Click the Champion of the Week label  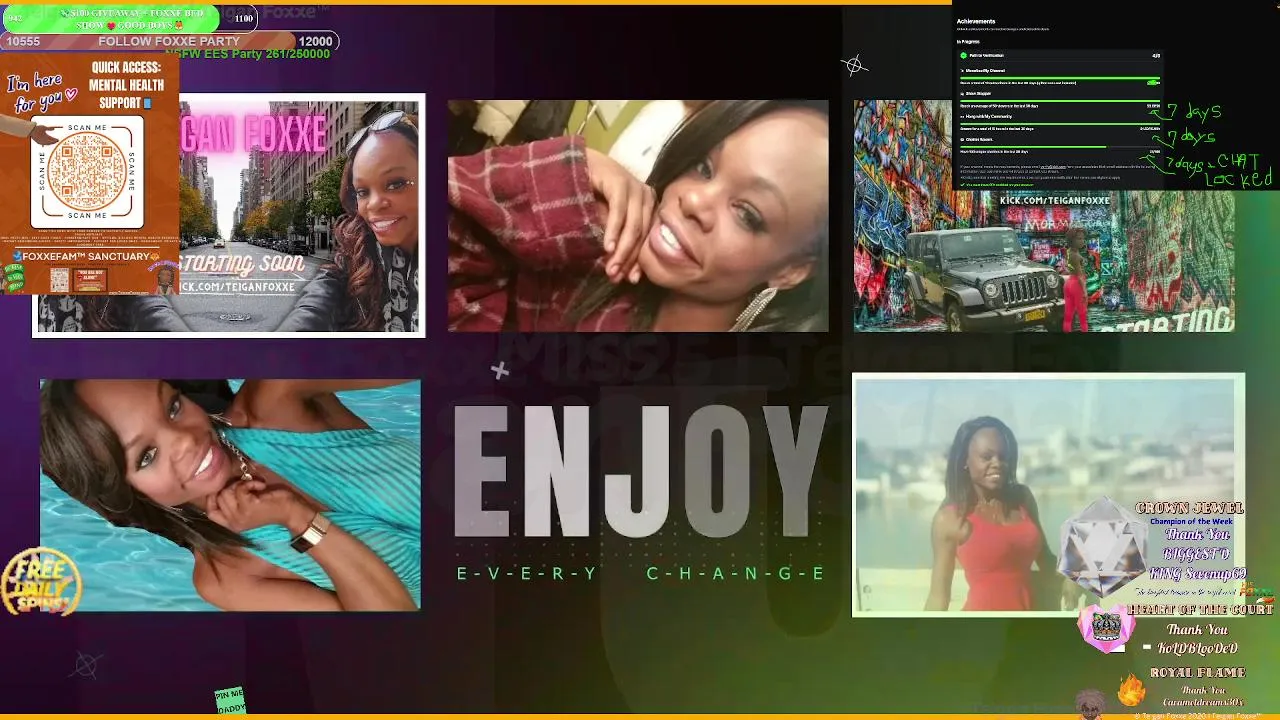click(x=1191, y=521)
